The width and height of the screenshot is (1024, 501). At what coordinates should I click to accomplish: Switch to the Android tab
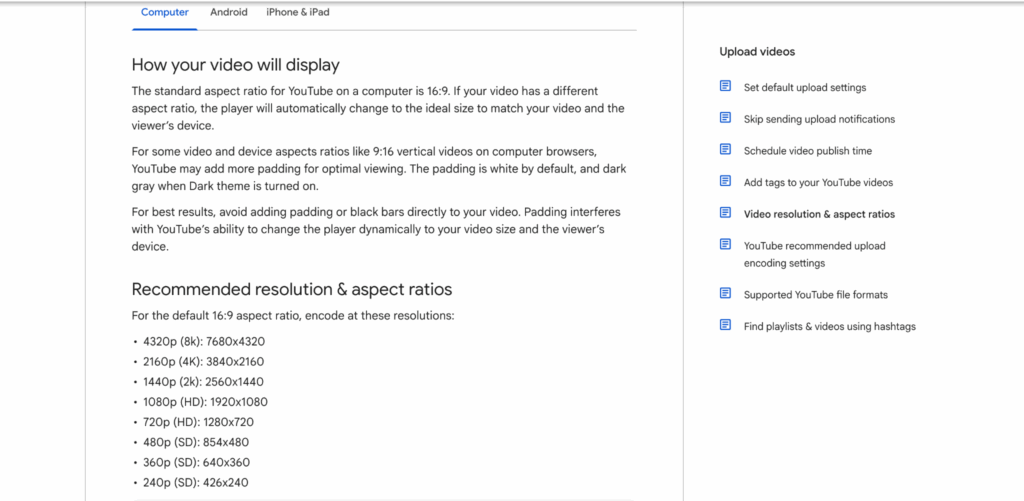click(x=229, y=12)
